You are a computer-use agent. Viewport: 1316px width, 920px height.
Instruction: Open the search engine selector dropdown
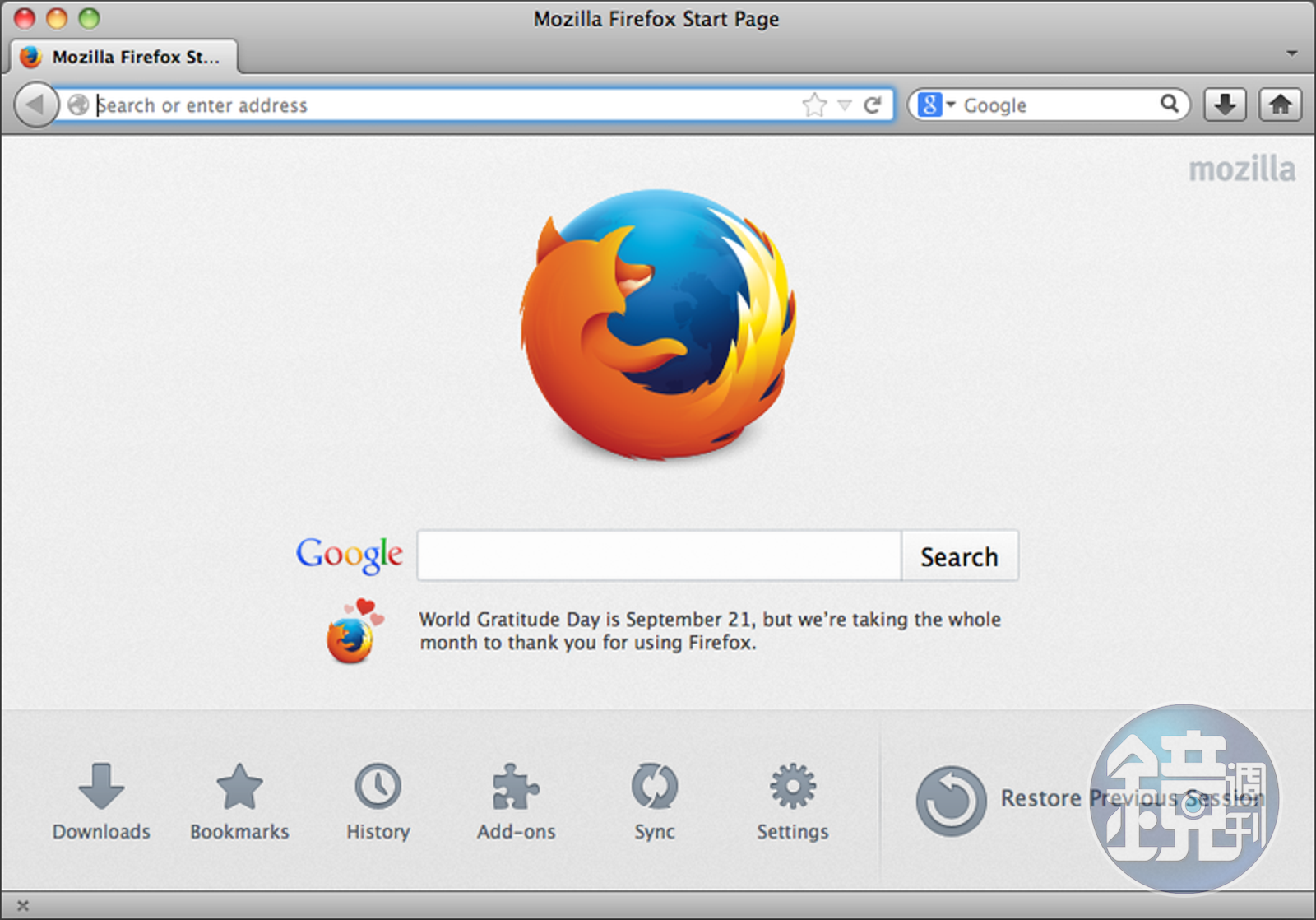[936, 105]
